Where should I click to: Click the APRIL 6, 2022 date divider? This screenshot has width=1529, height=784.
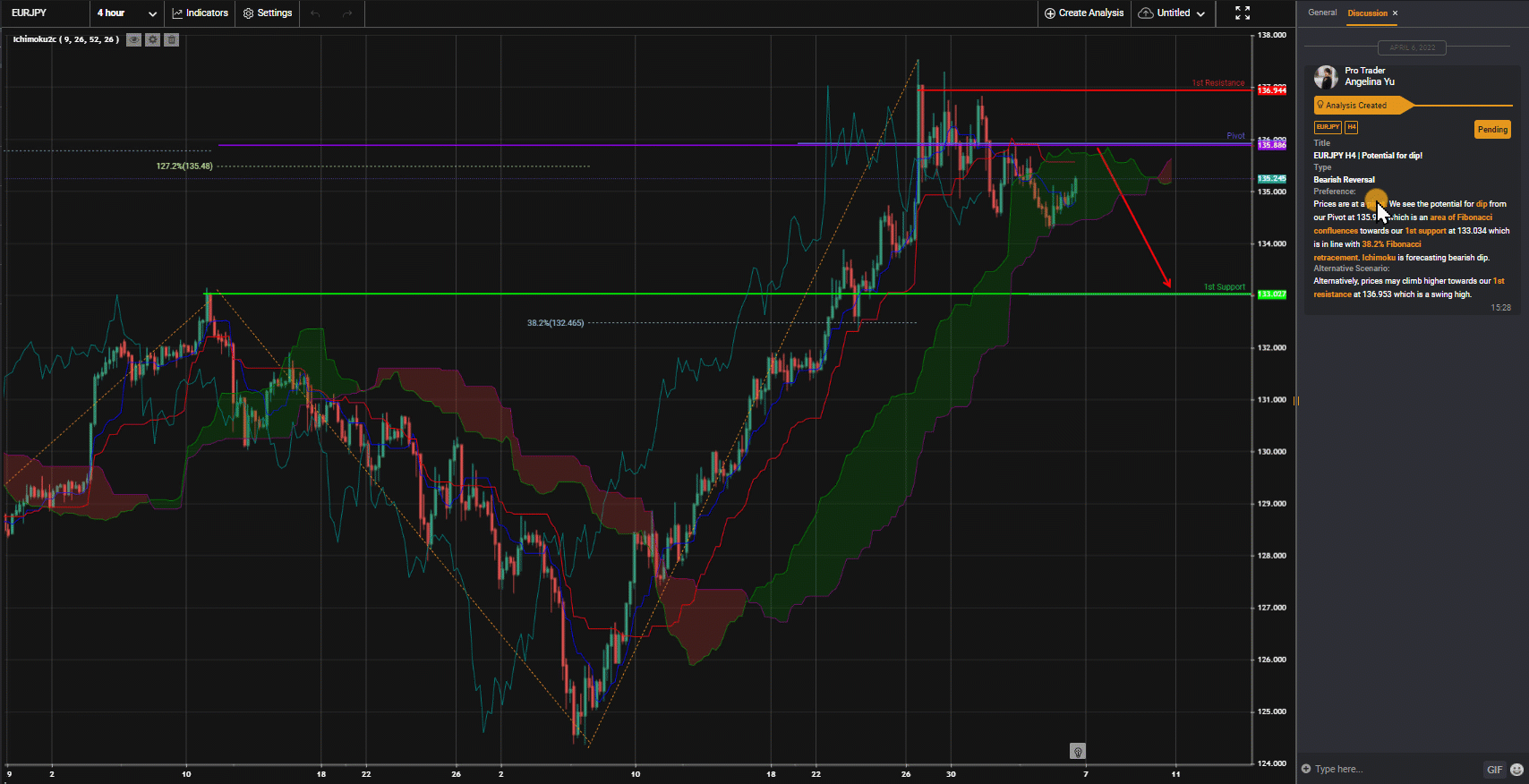coord(1412,47)
